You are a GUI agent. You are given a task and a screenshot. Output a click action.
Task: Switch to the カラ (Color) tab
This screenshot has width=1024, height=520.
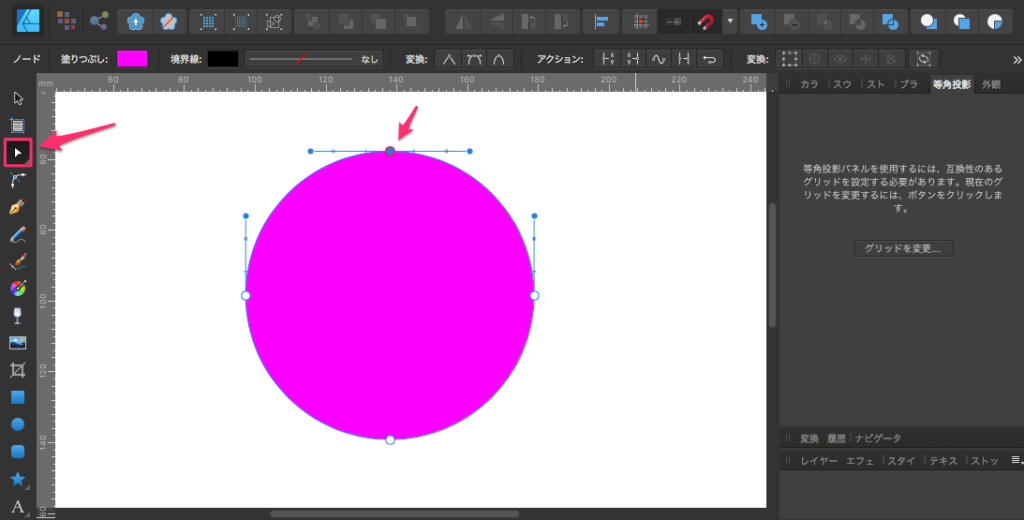pos(810,85)
